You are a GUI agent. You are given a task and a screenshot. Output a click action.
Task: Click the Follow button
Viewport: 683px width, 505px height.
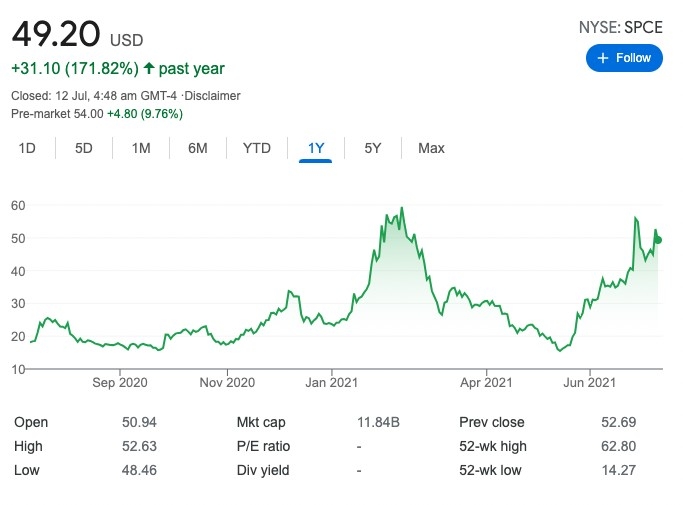[x=624, y=58]
